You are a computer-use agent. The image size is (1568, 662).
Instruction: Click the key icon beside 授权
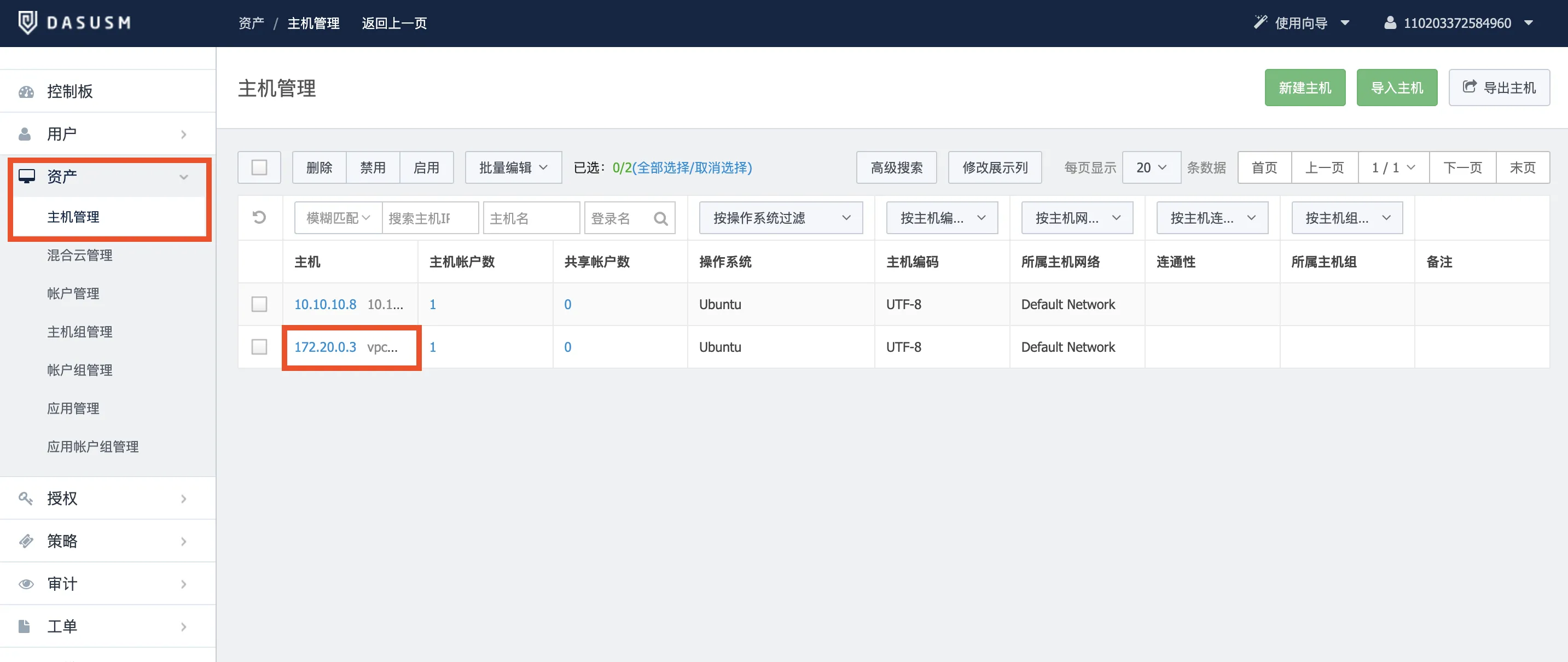coord(26,498)
